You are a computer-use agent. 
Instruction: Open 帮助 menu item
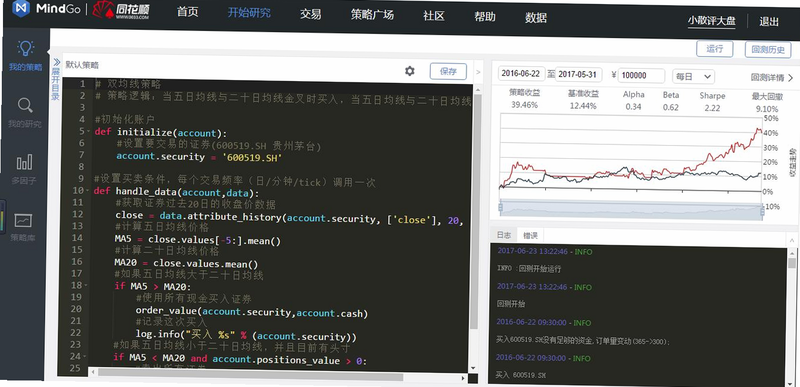(485, 16)
